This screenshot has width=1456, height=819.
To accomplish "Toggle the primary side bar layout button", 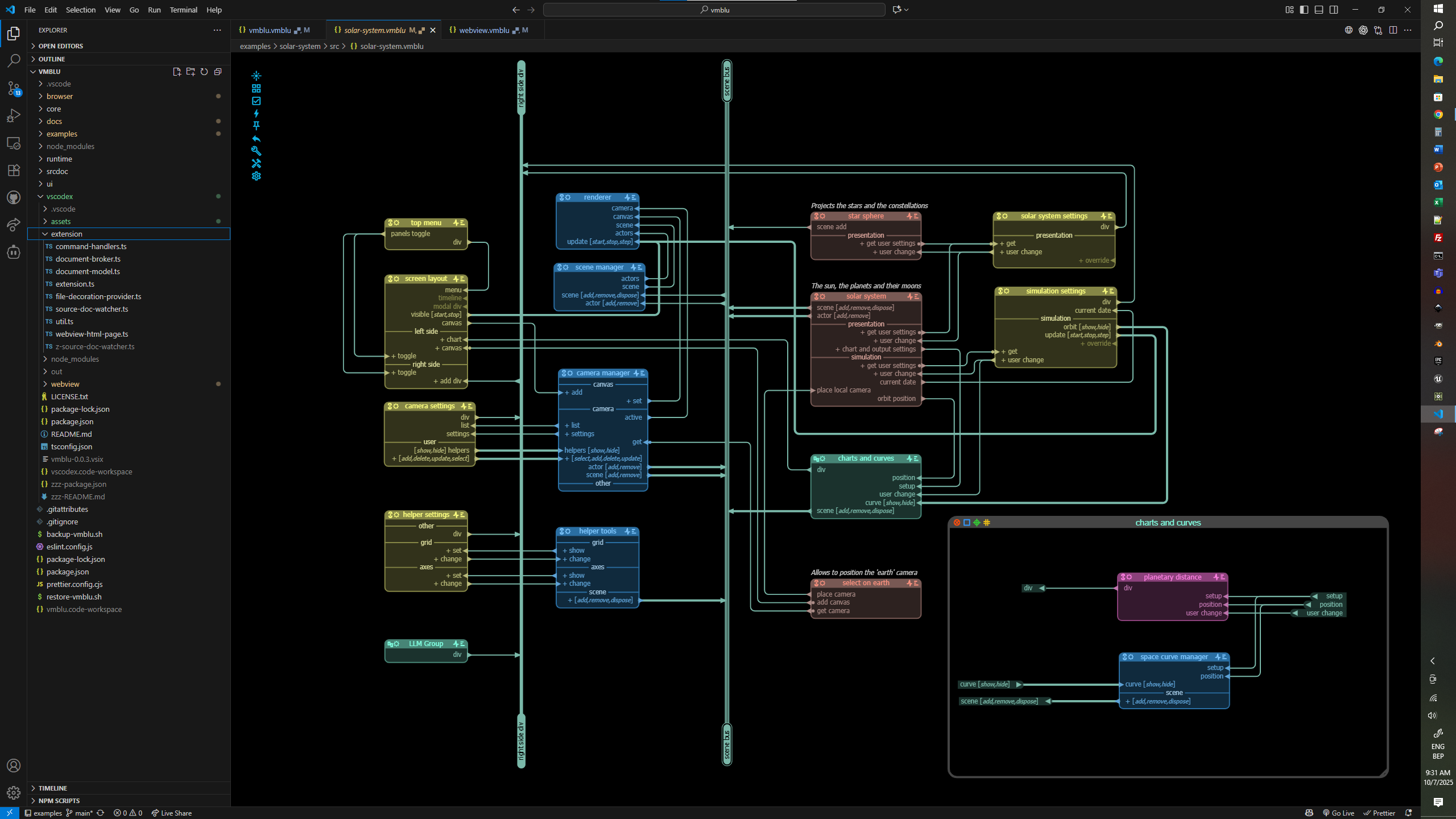I will pos(1304,10).
